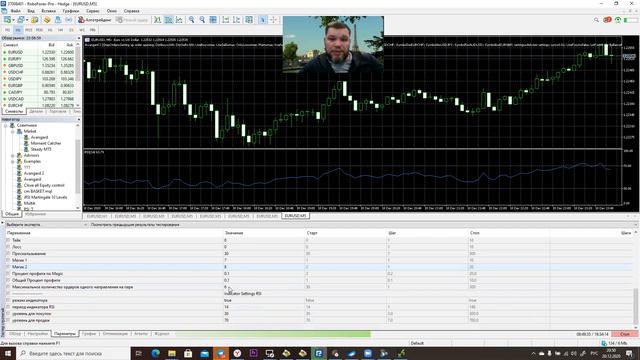Open the expert selection dropdown in tester
The width and height of the screenshot is (640, 360).
click(x=85, y=225)
